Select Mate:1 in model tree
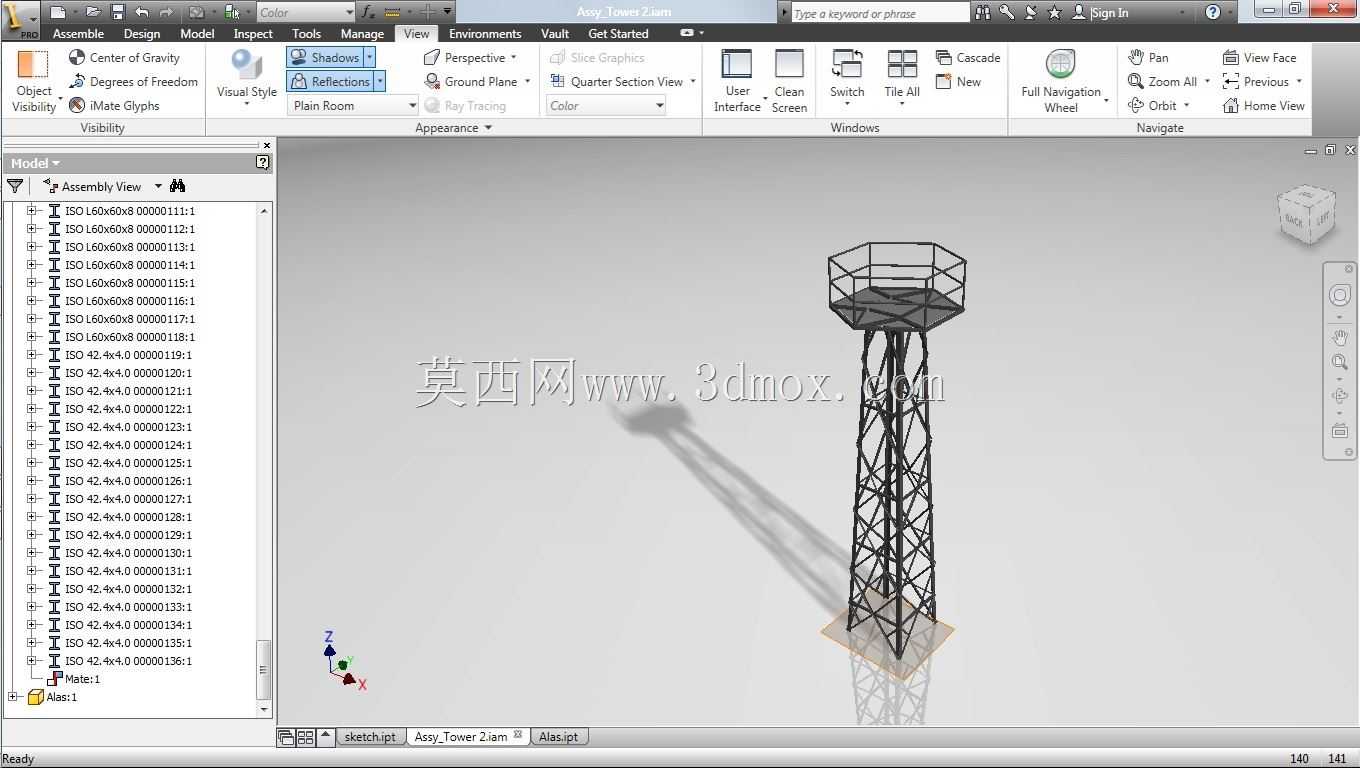The image size is (1360, 768). point(82,679)
